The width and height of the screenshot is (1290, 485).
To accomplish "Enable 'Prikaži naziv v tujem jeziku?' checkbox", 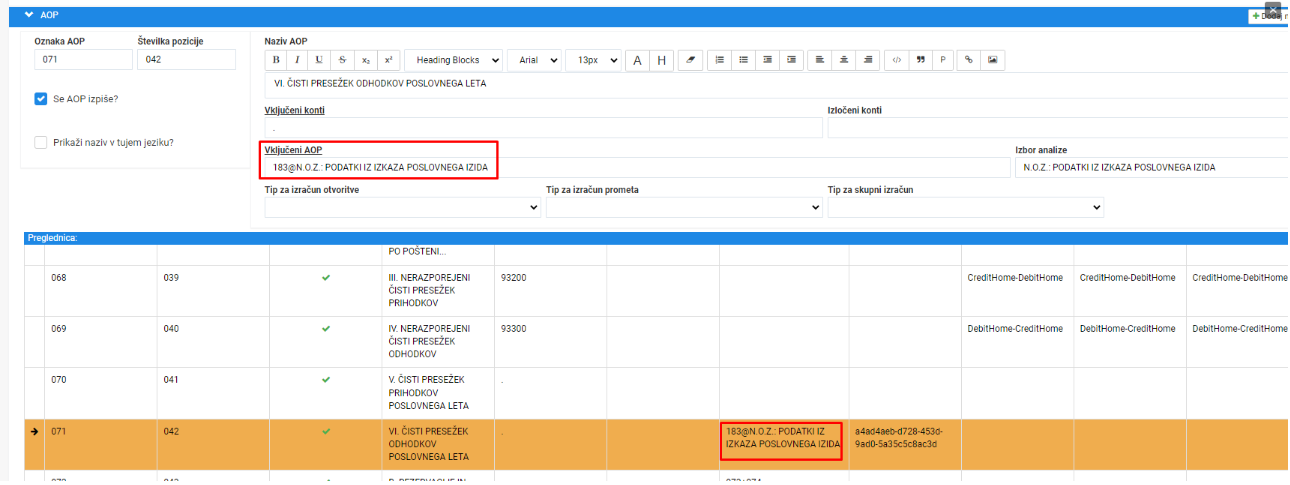I will tap(41, 142).
